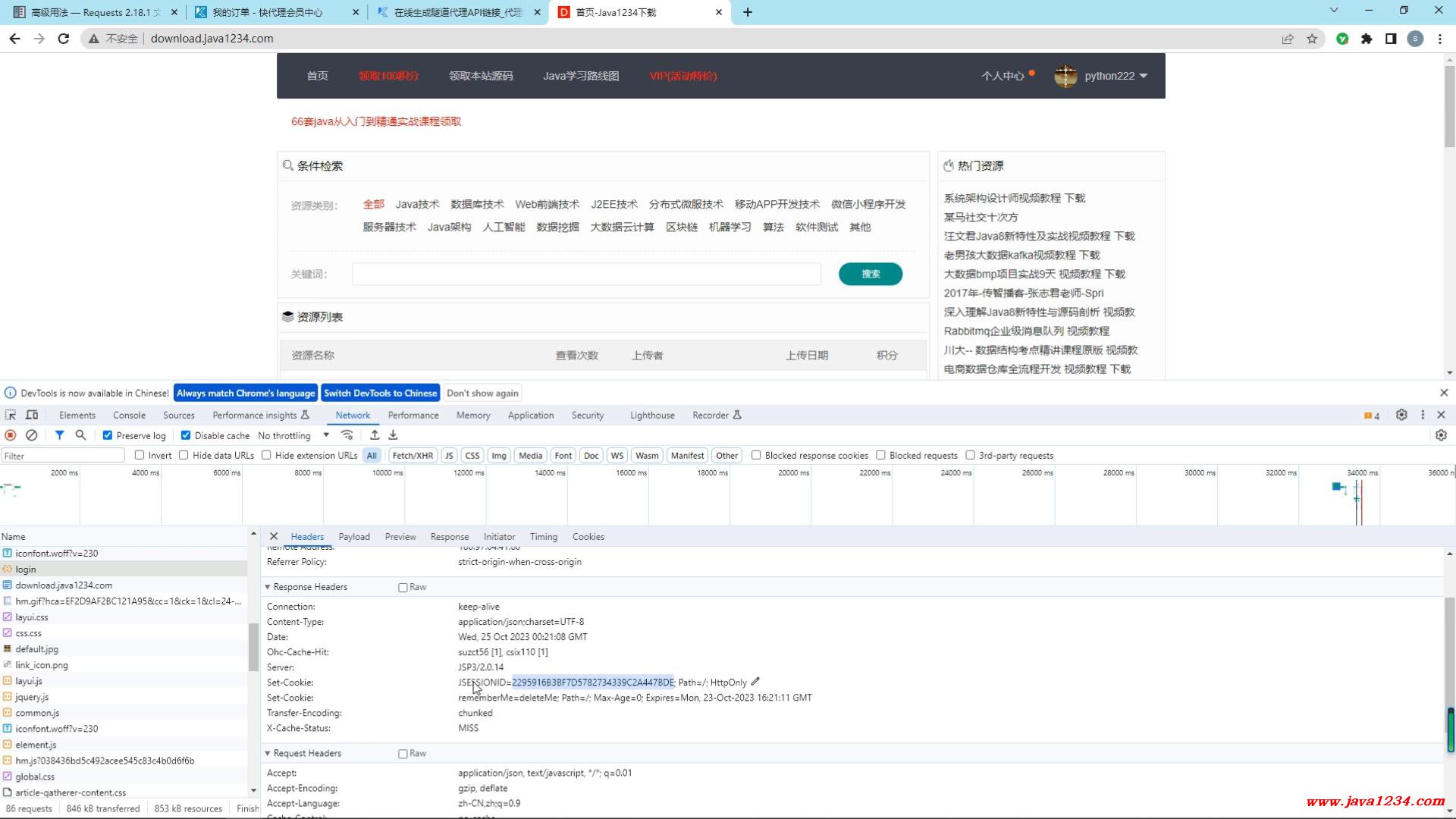The height and width of the screenshot is (819, 1456).
Task: Enable Hide data URLs checkbox
Action: coord(184,455)
